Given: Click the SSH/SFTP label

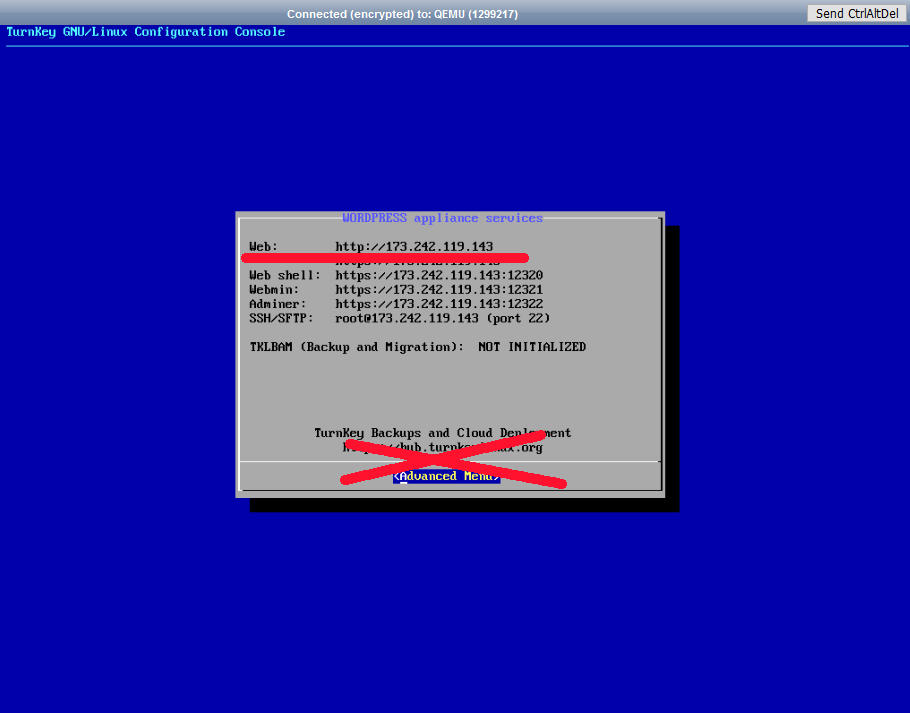Looking at the screenshot, I should (281, 318).
